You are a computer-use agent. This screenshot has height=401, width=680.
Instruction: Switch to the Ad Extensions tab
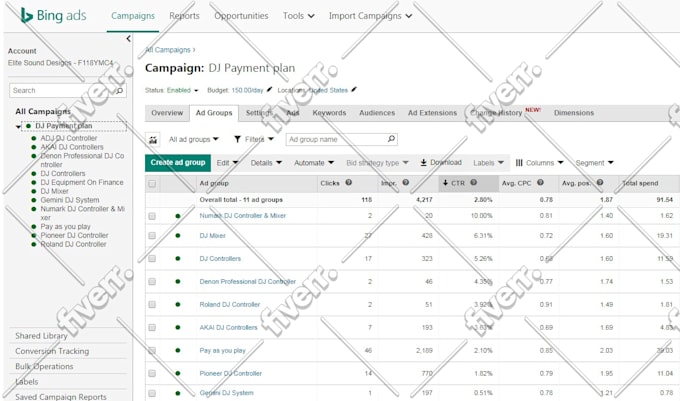tap(432, 113)
